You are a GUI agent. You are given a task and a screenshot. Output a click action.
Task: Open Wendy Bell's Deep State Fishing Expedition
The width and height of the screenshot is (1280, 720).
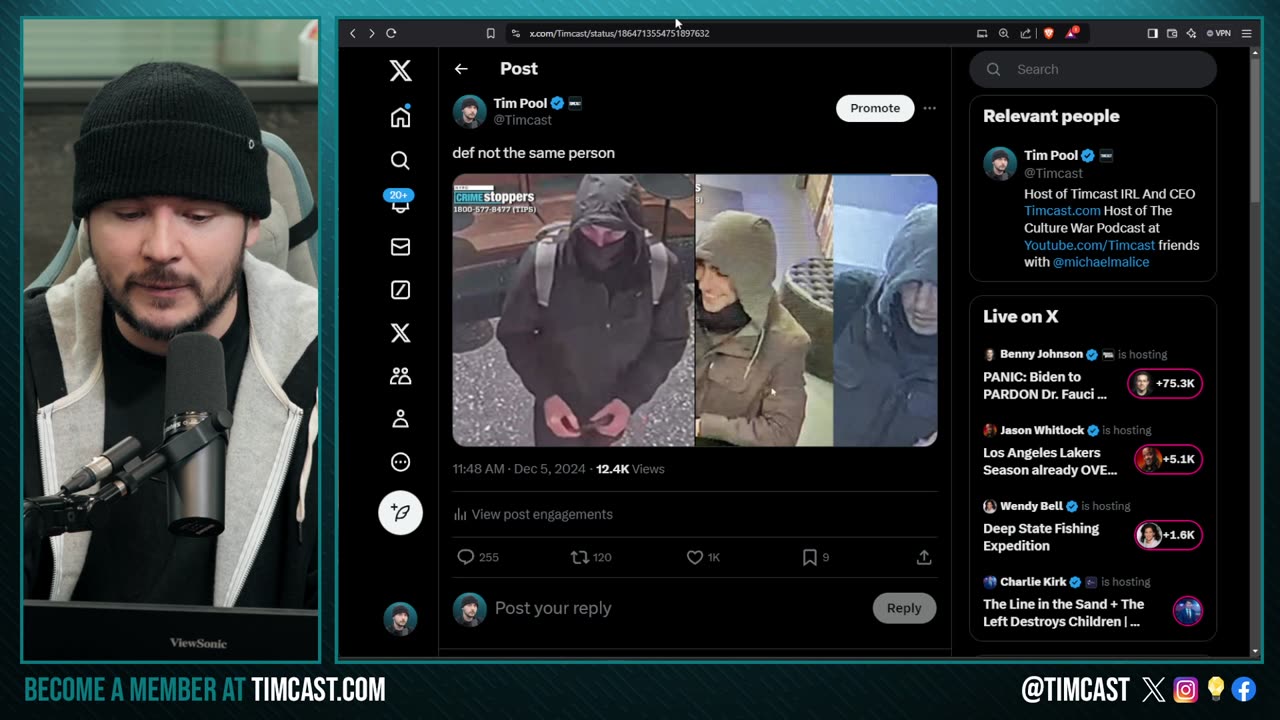[x=1041, y=537]
